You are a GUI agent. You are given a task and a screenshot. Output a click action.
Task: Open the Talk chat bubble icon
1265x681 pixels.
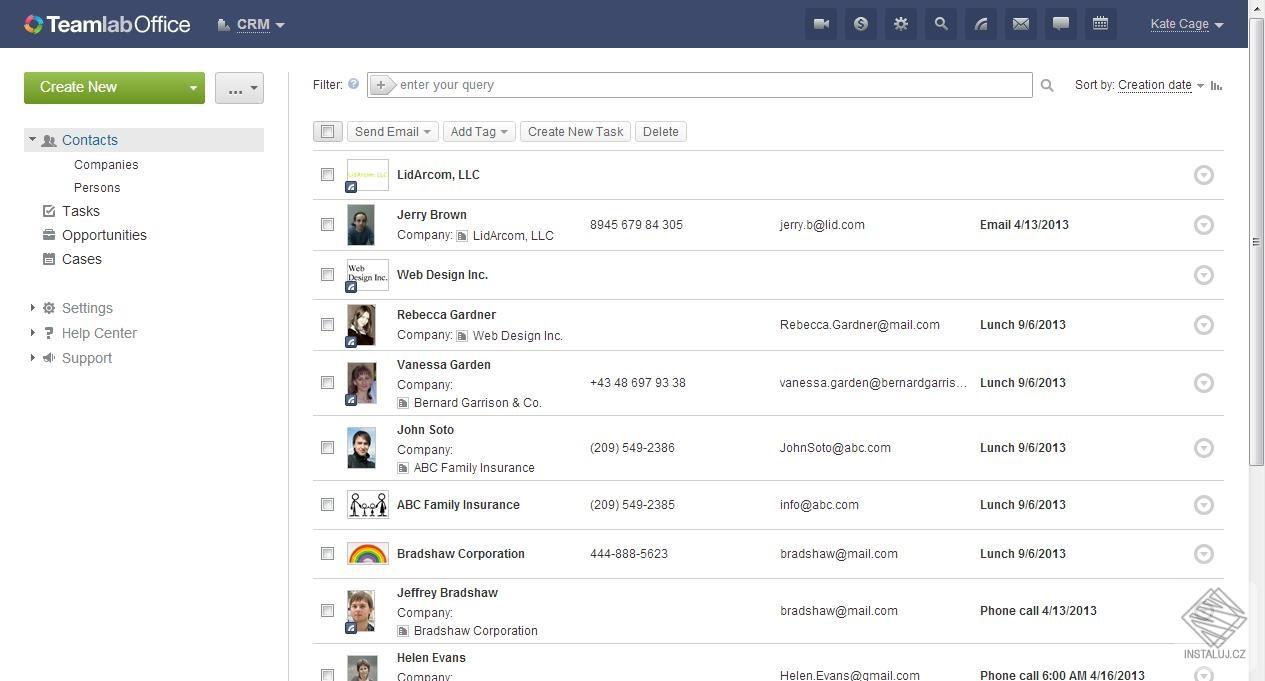coord(1060,23)
